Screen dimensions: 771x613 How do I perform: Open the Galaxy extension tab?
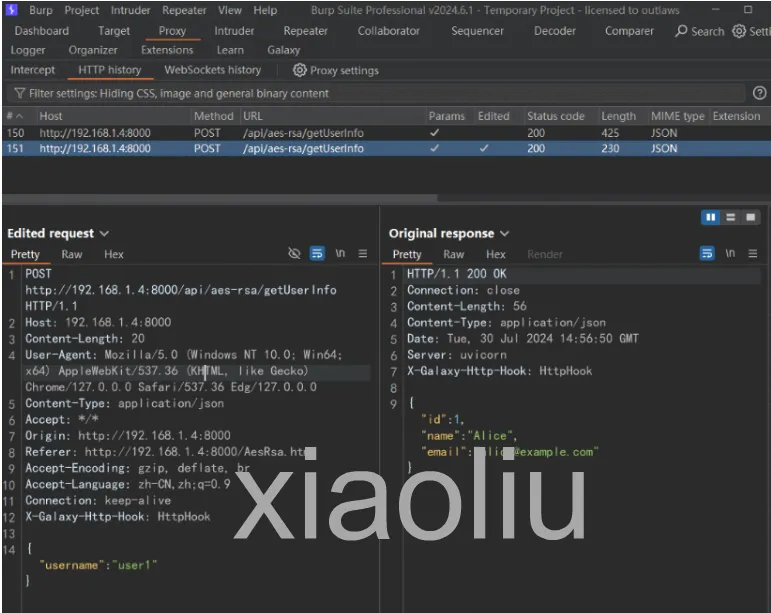tap(284, 50)
